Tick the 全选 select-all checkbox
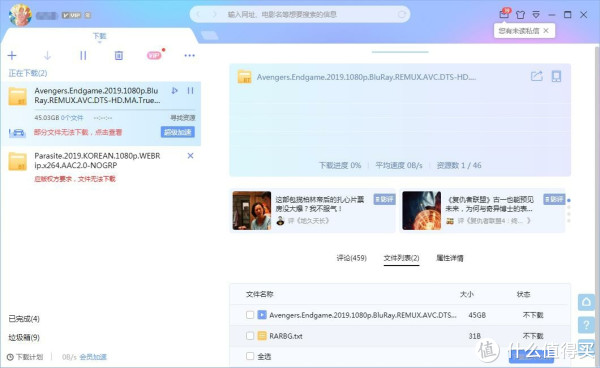This screenshot has width=600, height=368. point(250,356)
